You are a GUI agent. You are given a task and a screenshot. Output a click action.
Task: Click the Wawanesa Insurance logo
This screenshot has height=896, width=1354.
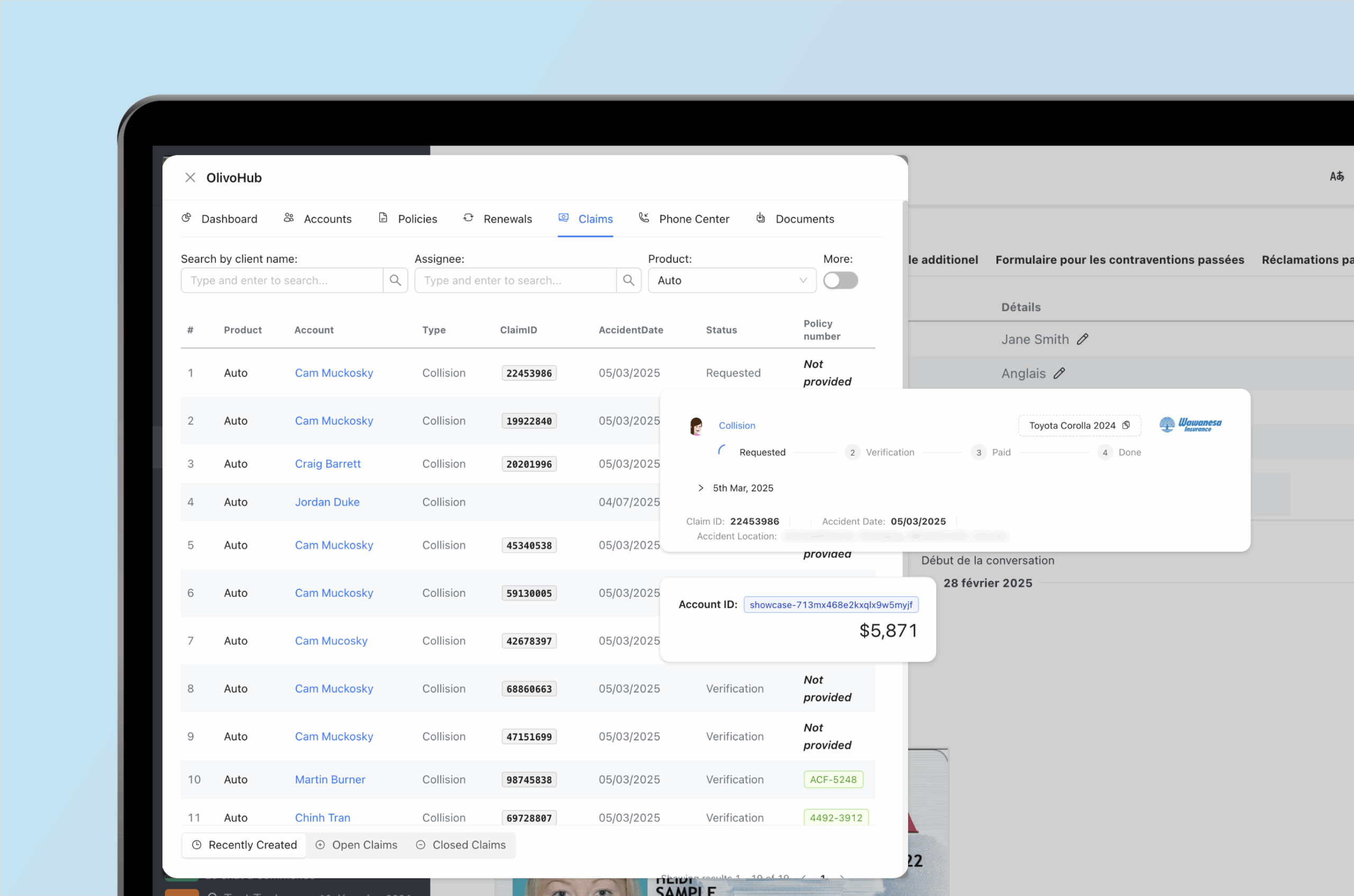[x=1191, y=425]
